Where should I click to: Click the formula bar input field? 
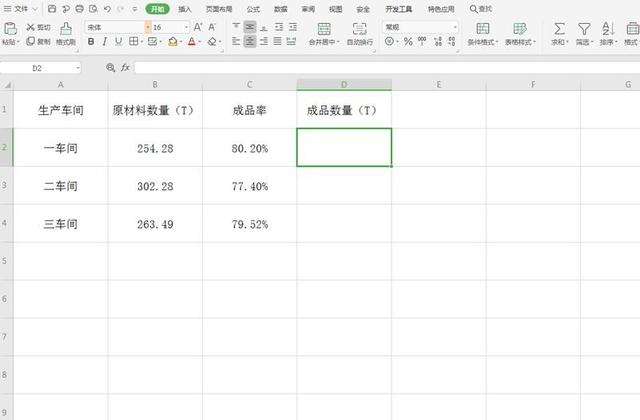pyautogui.click(x=387, y=68)
